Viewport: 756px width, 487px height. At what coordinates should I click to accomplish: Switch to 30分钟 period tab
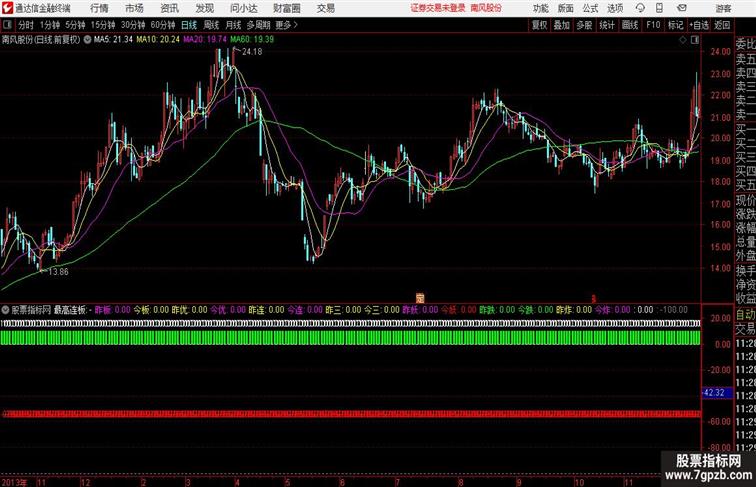tap(133, 25)
